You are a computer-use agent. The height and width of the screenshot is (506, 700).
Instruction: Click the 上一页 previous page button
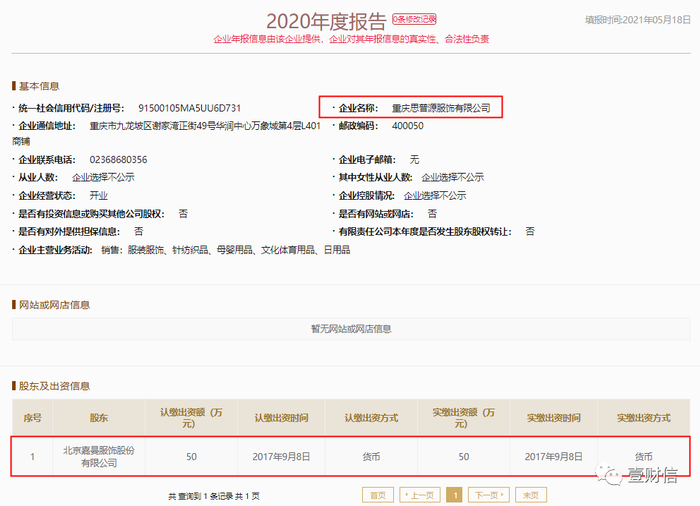pyautogui.click(x=420, y=495)
